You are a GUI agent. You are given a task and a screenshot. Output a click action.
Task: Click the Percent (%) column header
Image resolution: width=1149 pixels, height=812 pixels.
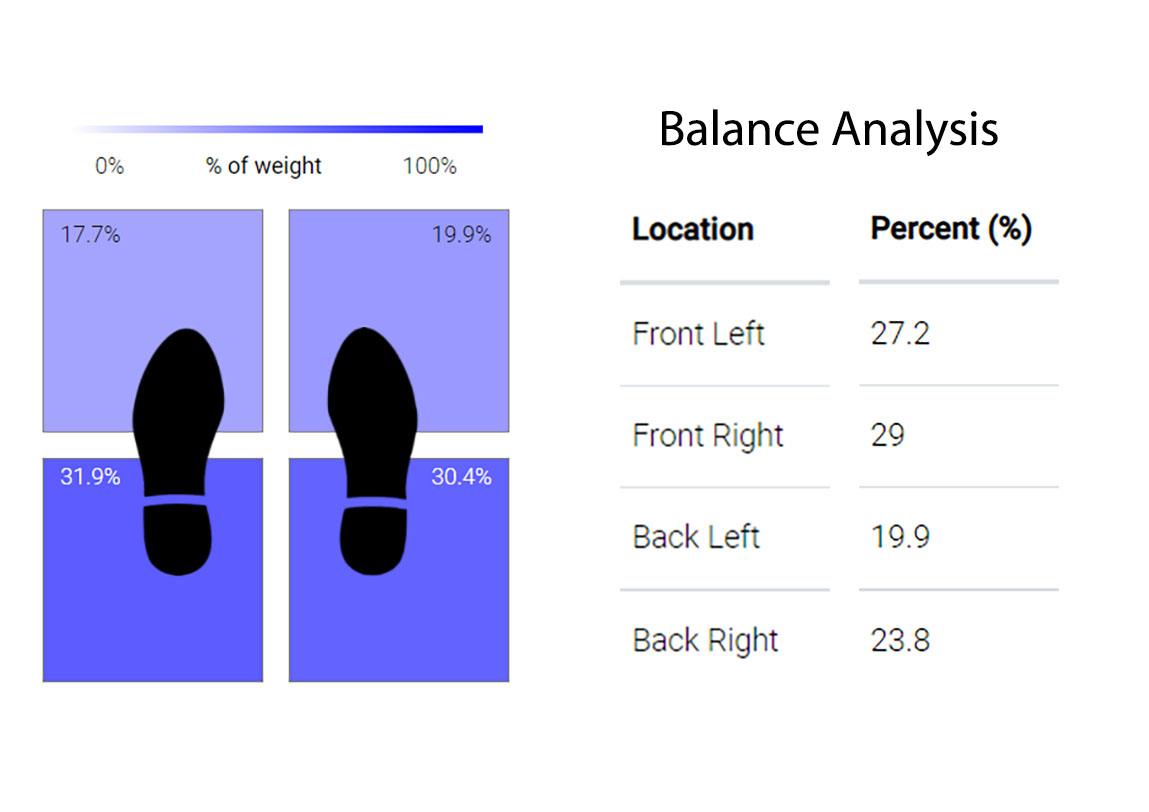click(950, 229)
